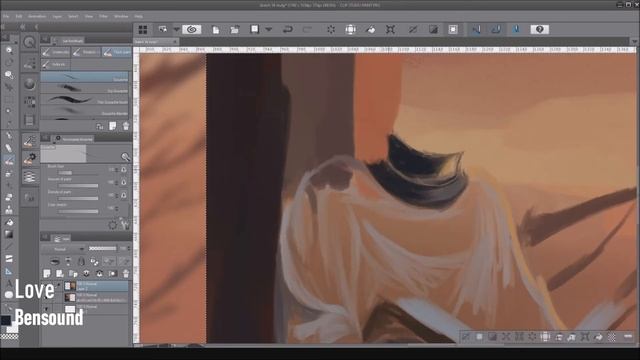Click the CLIP STUDIO swirl icon
This screenshot has height=360, width=640.
pos(191,29)
